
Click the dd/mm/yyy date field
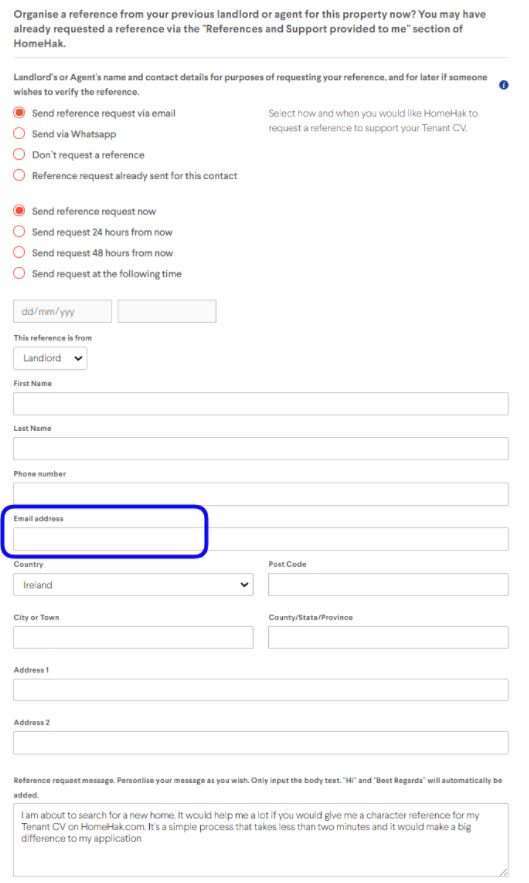[x=63, y=311]
